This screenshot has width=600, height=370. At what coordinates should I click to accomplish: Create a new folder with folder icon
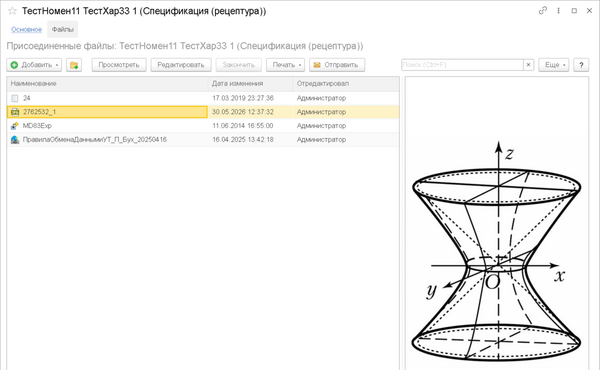point(74,65)
